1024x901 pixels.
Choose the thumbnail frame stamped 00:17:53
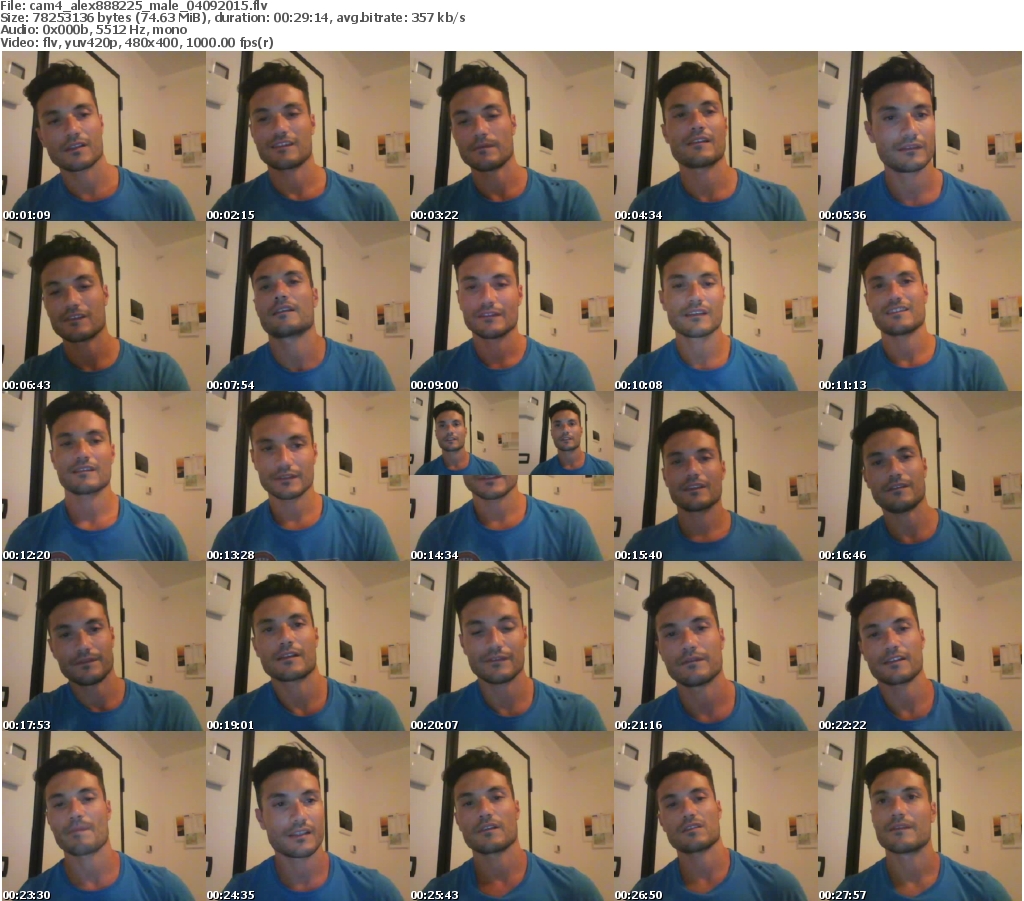[104, 646]
